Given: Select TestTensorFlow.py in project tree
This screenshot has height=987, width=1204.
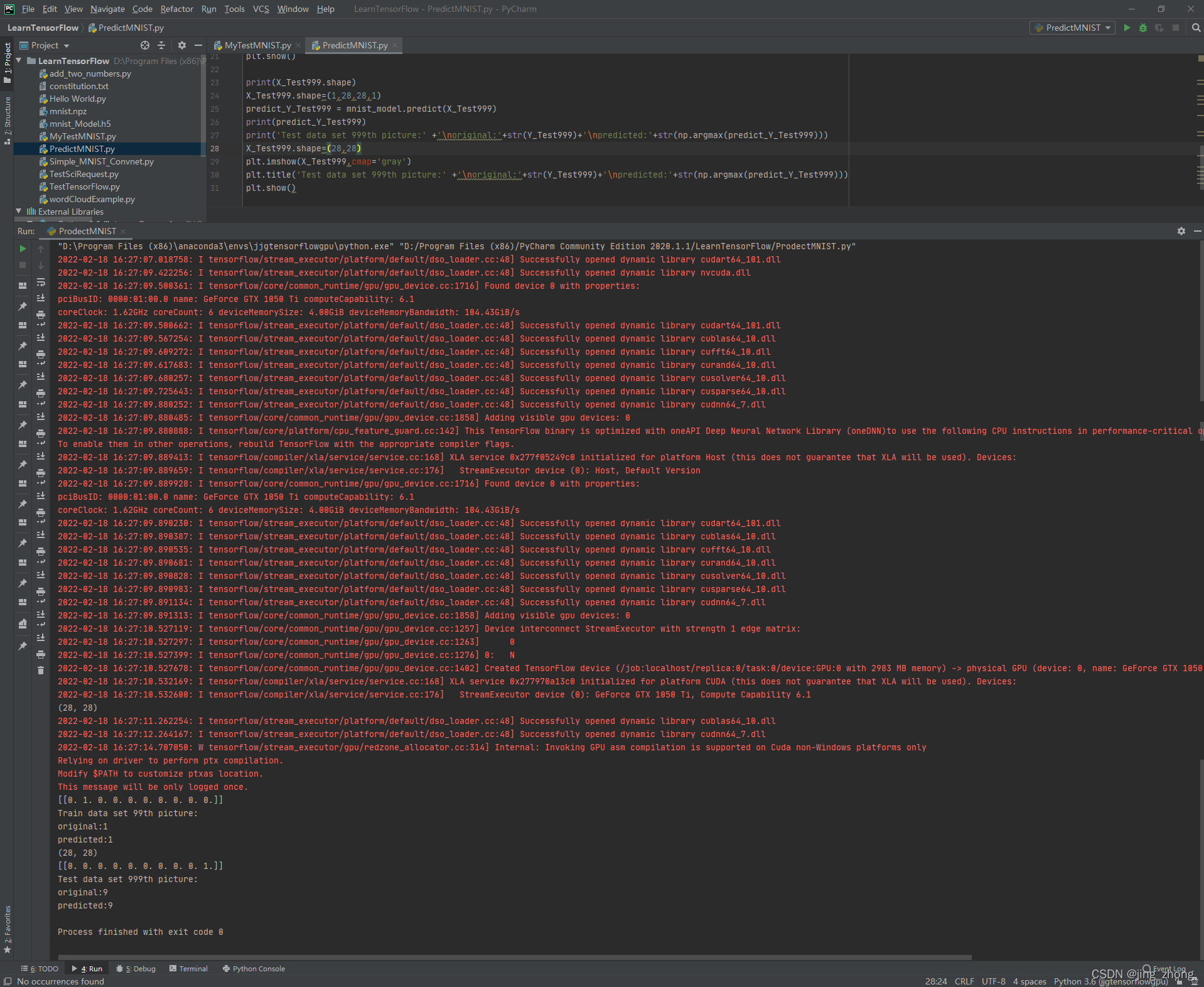Looking at the screenshot, I should (84, 186).
